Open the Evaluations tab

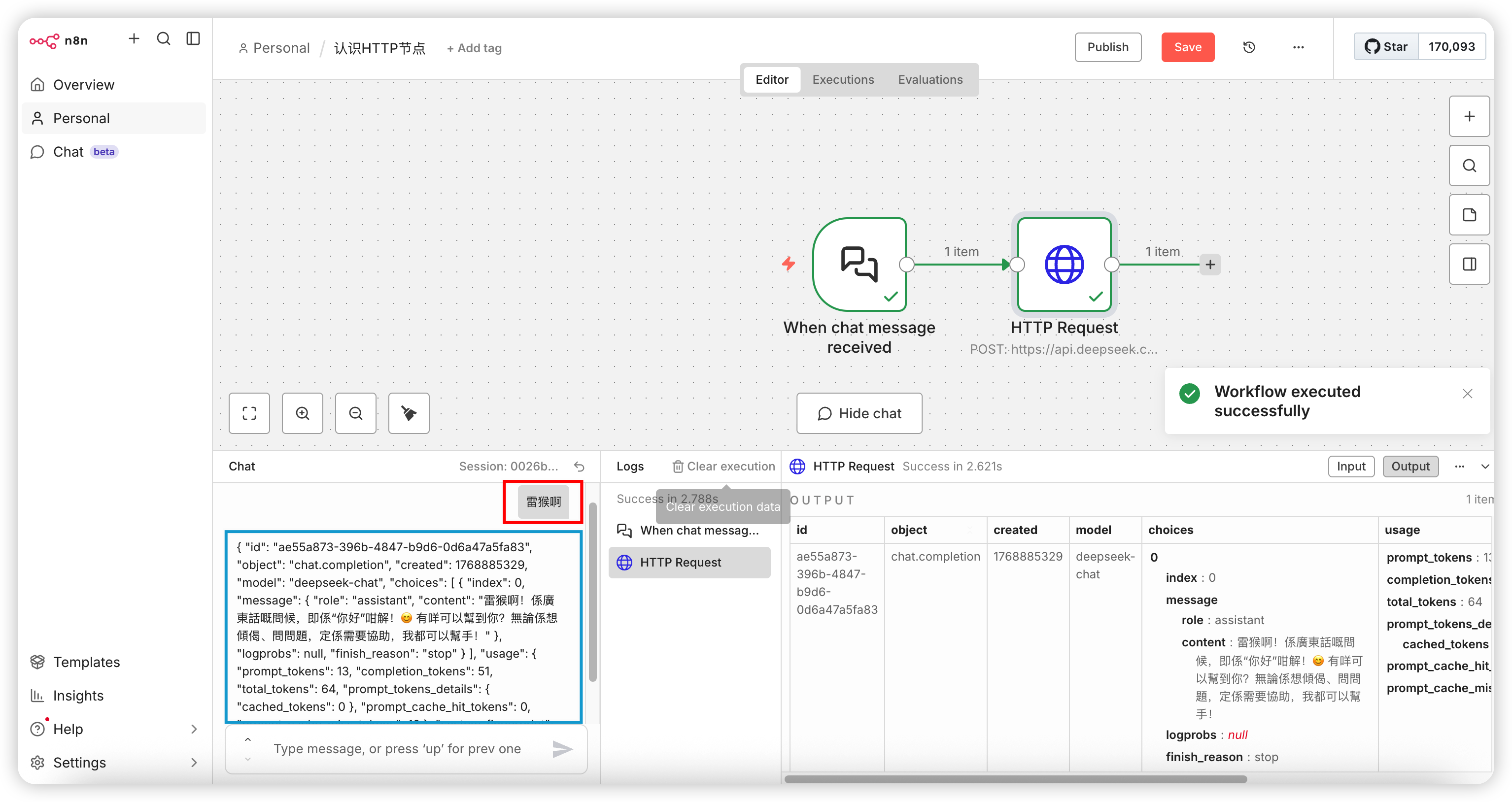(930, 80)
